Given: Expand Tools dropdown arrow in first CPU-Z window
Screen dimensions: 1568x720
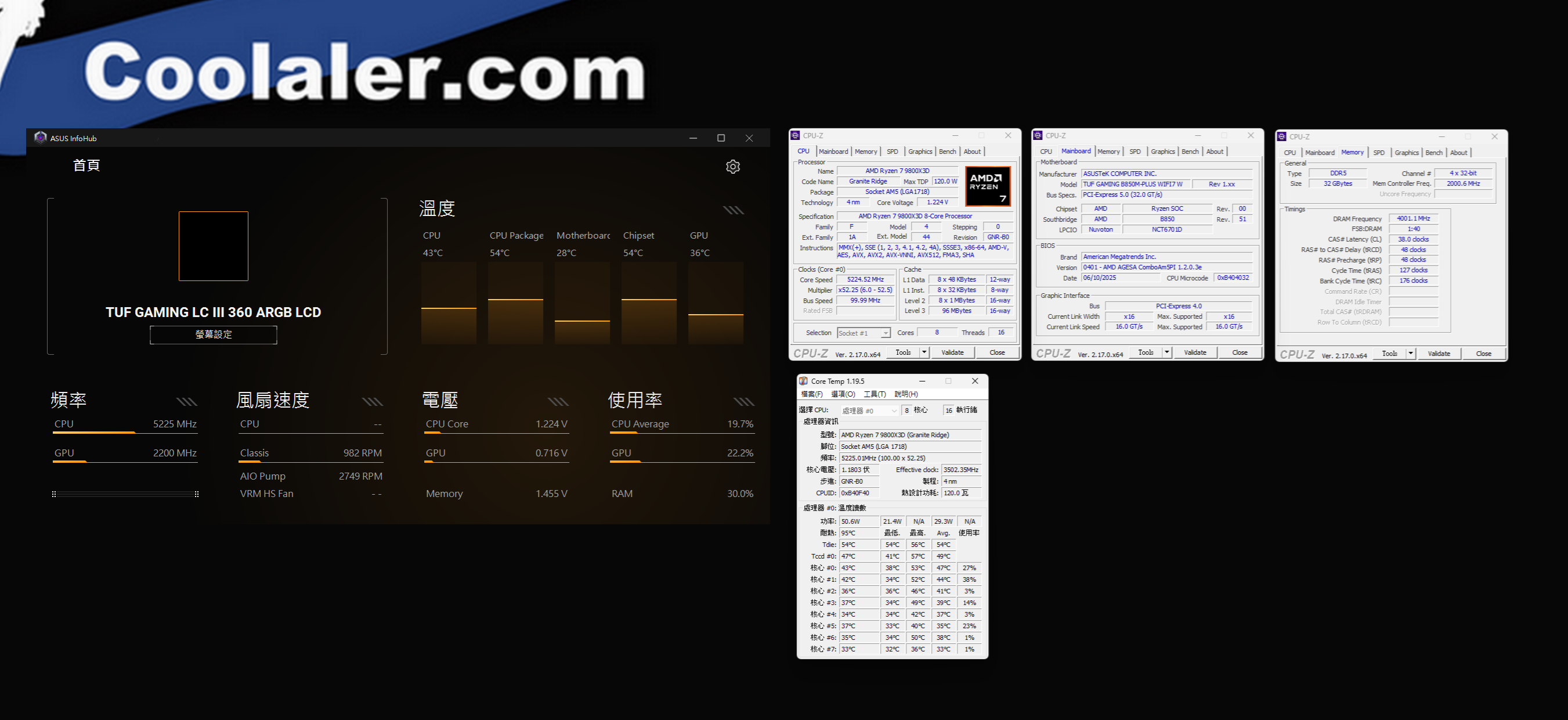Looking at the screenshot, I should click(924, 352).
